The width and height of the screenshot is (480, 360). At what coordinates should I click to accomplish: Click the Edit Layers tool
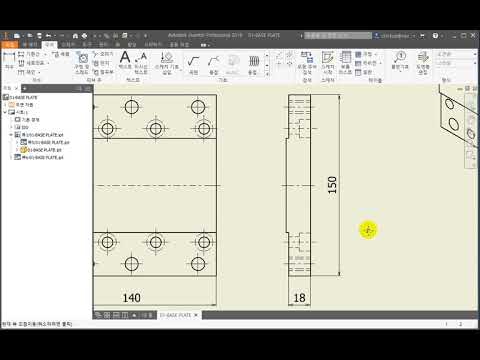click(x=423, y=63)
